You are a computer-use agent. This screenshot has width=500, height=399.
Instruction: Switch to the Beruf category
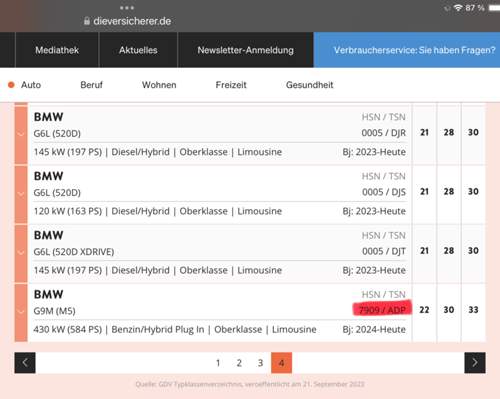(91, 85)
